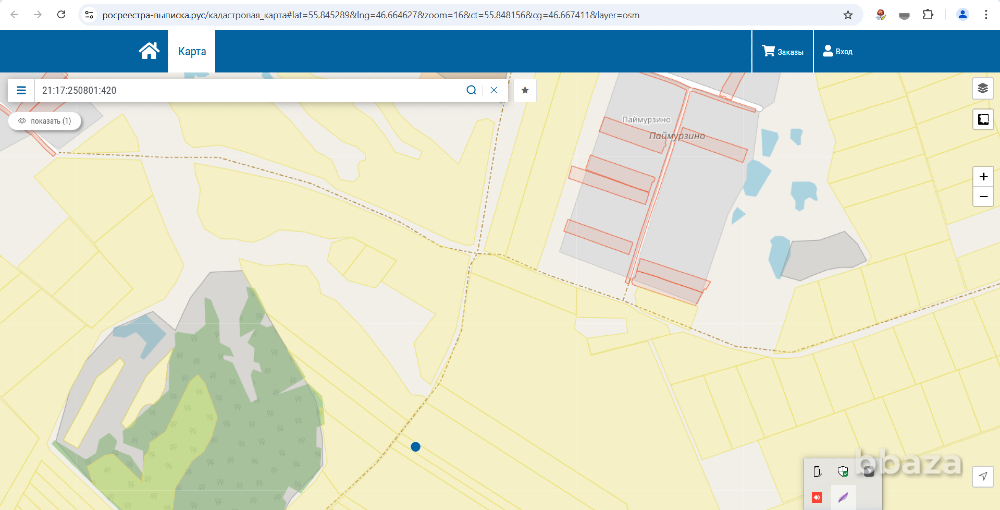1000x510 pixels.
Task: Open the browser Extensions puzzle icon
Action: click(x=928, y=15)
